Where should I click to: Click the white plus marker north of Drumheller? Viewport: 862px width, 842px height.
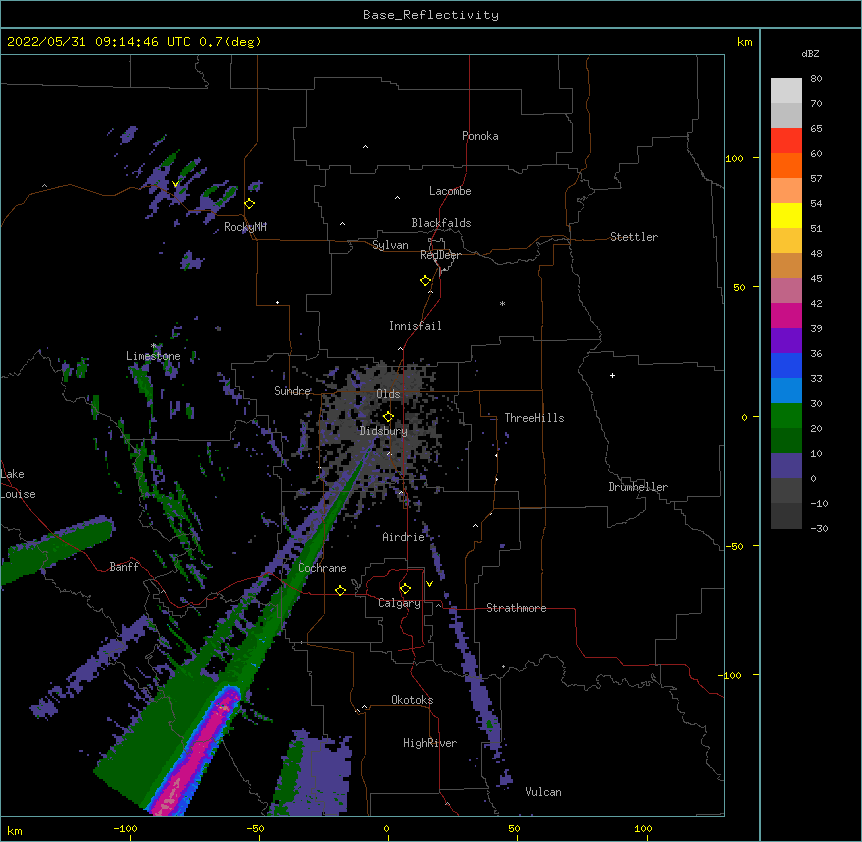click(x=612, y=375)
